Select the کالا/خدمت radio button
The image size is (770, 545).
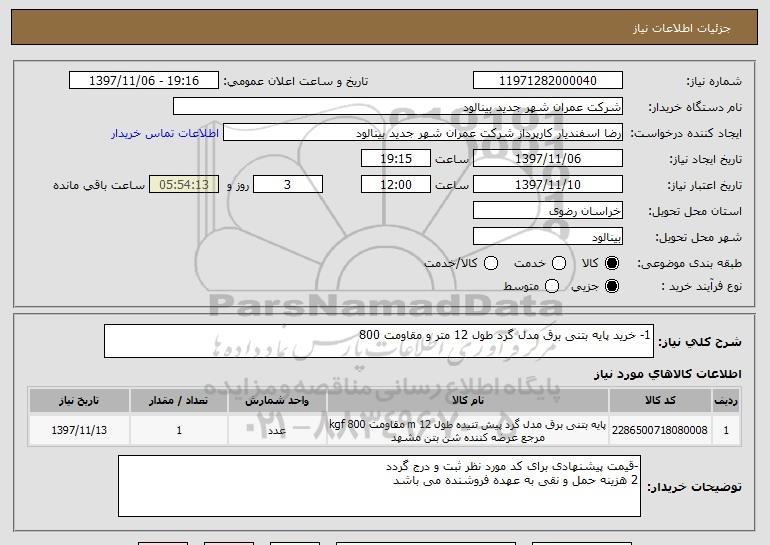point(491,263)
